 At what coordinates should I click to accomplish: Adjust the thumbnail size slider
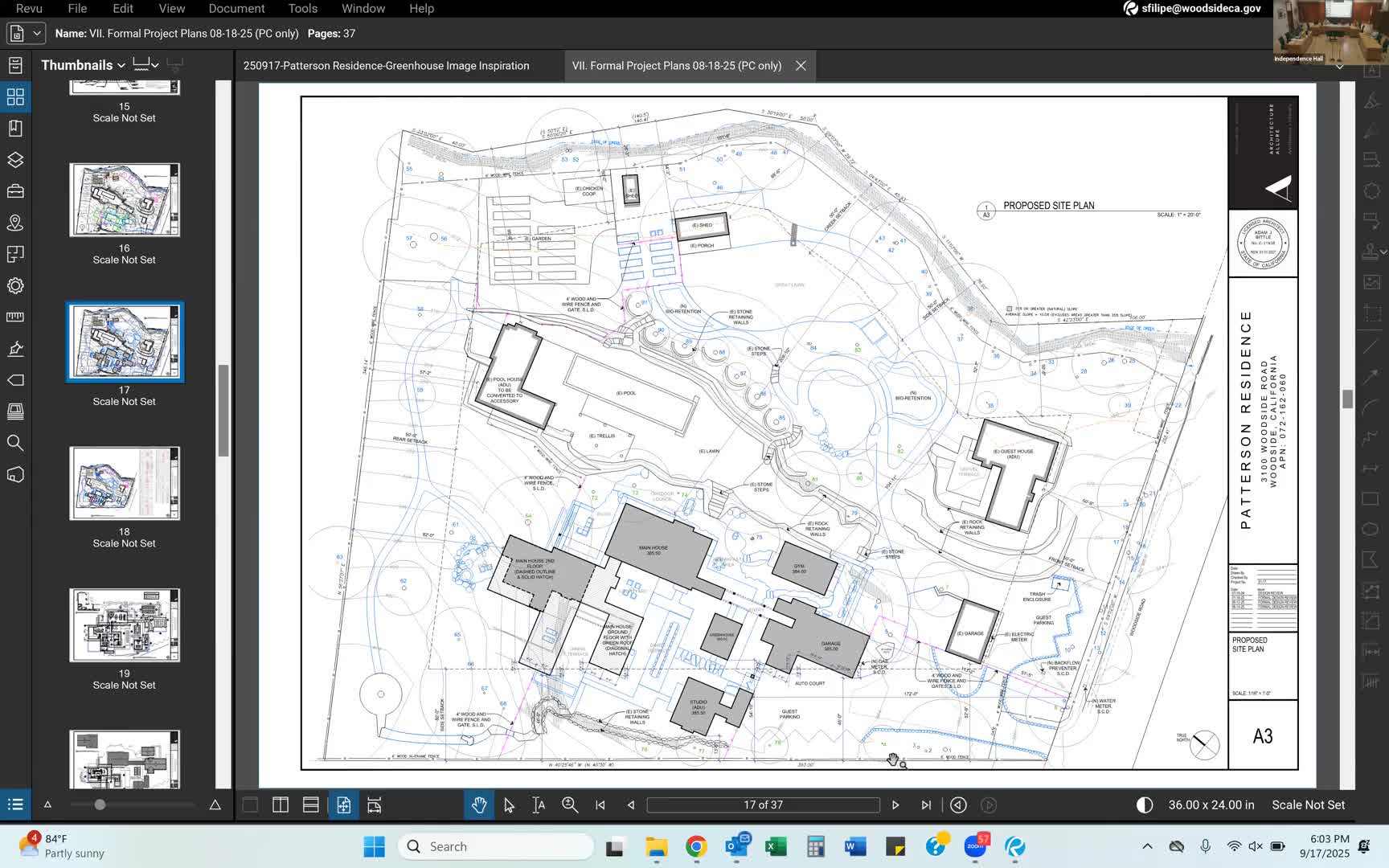[100, 805]
